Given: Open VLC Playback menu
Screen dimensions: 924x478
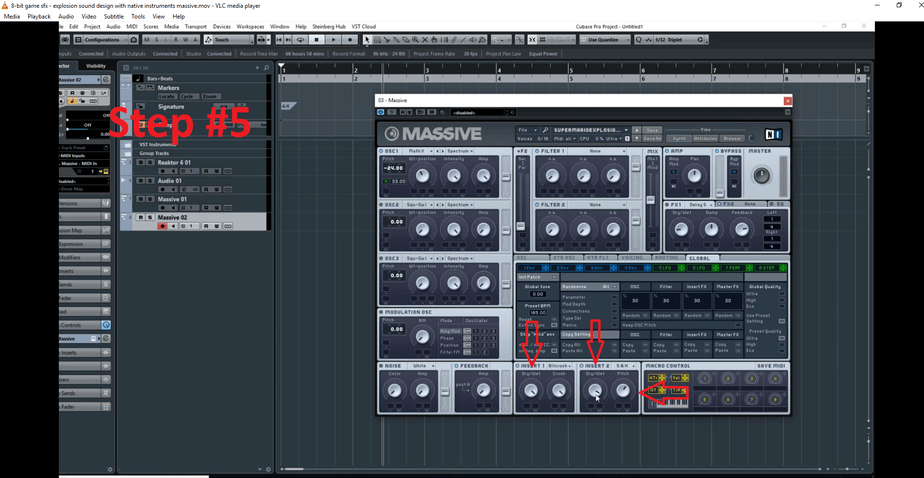Looking at the screenshot, I should coord(39,17).
